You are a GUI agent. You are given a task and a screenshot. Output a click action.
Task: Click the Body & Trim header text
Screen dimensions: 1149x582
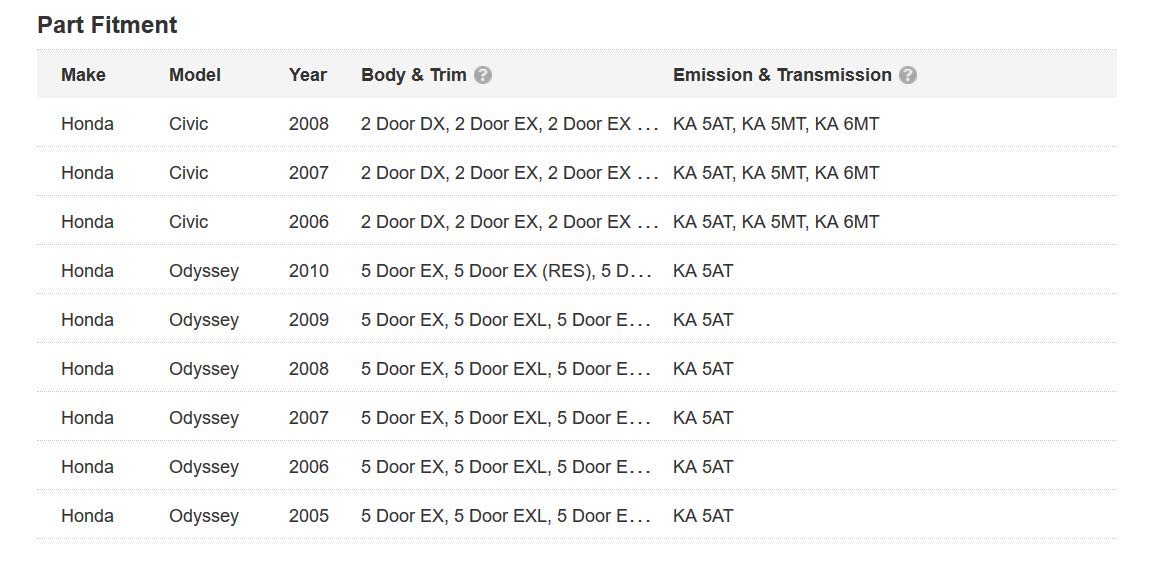(x=414, y=75)
